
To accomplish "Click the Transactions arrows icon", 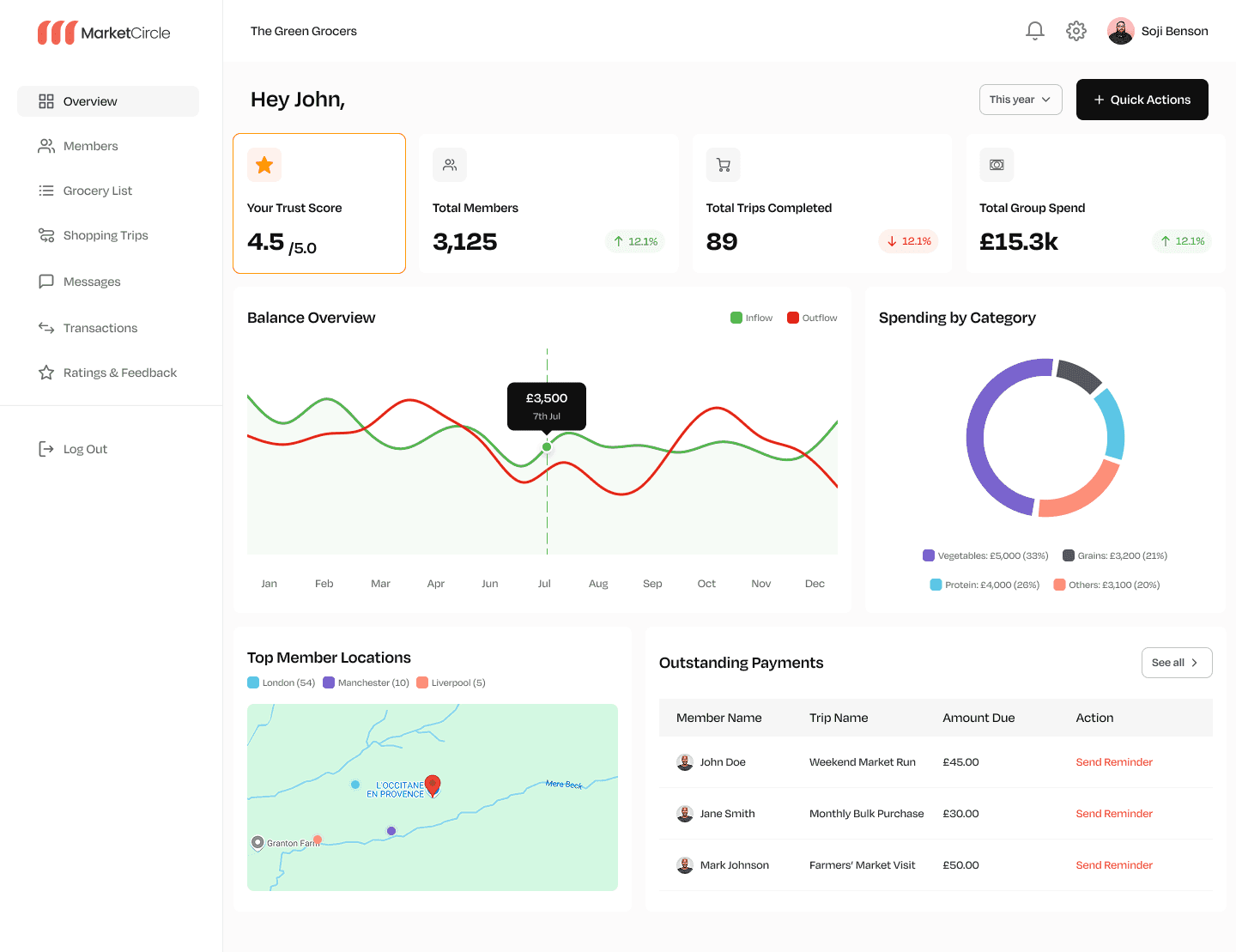I will click(x=46, y=328).
